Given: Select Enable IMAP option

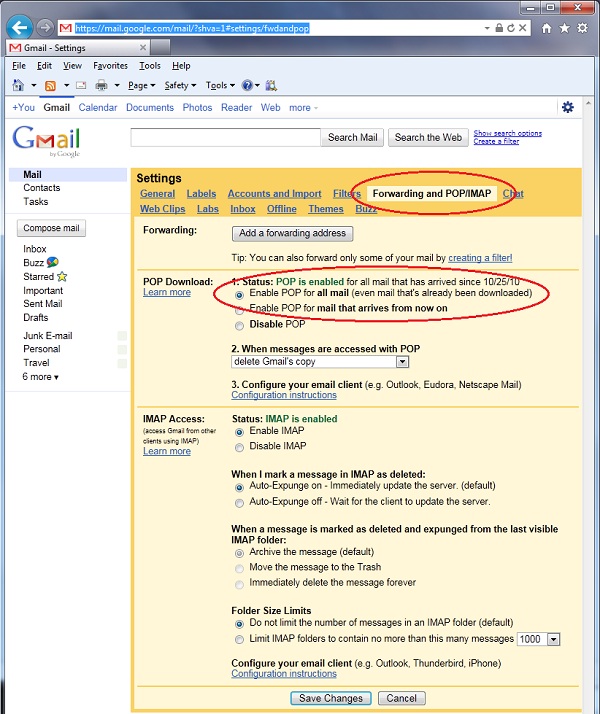Looking at the screenshot, I should point(239,432).
